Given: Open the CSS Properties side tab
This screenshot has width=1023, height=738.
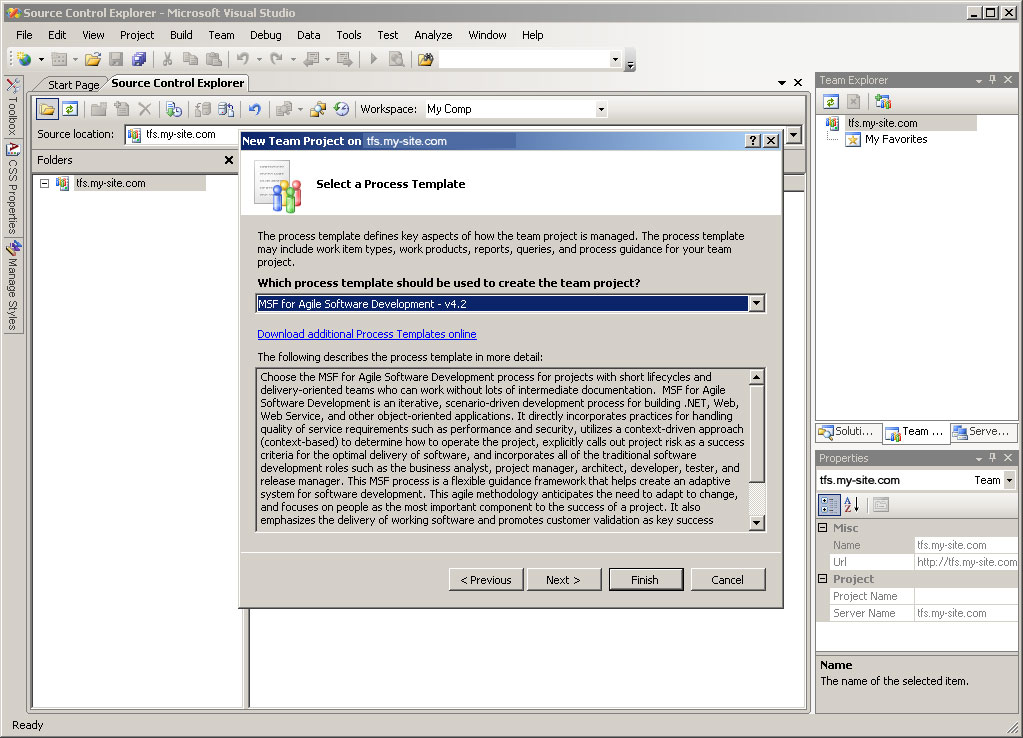Looking at the screenshot, I should pos(12,189).
